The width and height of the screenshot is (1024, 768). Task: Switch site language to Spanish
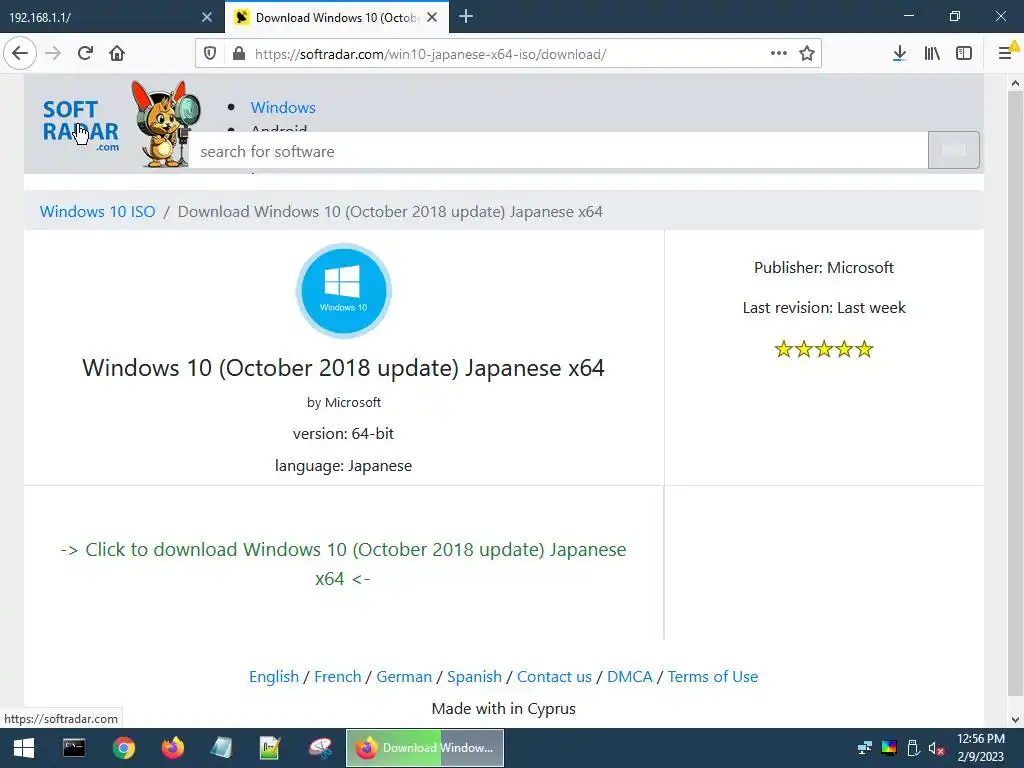[474, 677]
